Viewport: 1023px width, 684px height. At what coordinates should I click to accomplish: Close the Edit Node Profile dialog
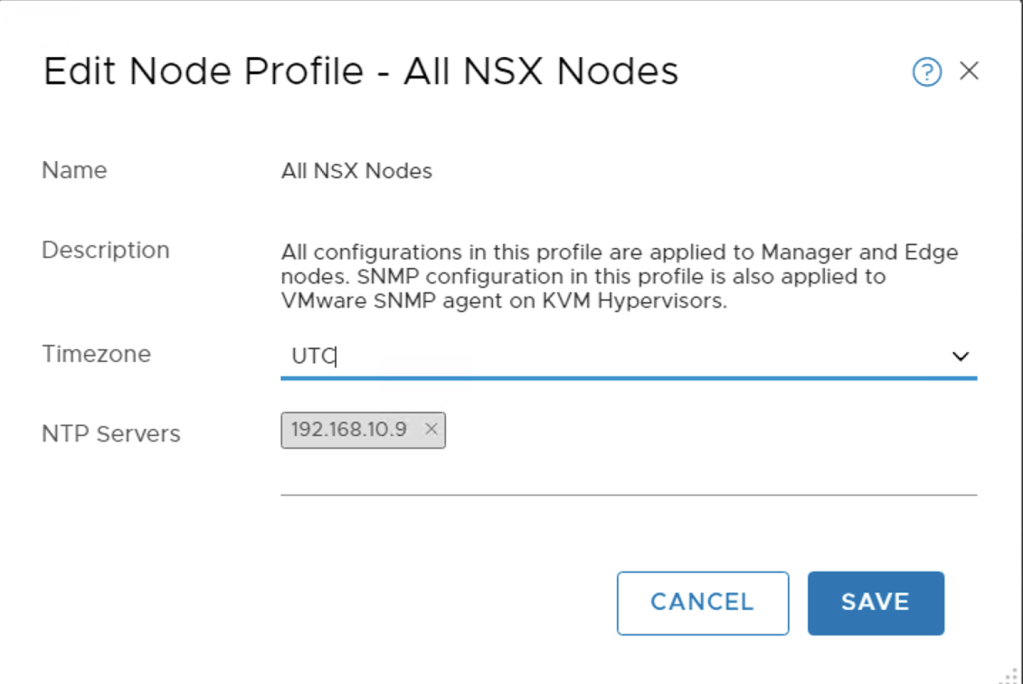[969, 71]
